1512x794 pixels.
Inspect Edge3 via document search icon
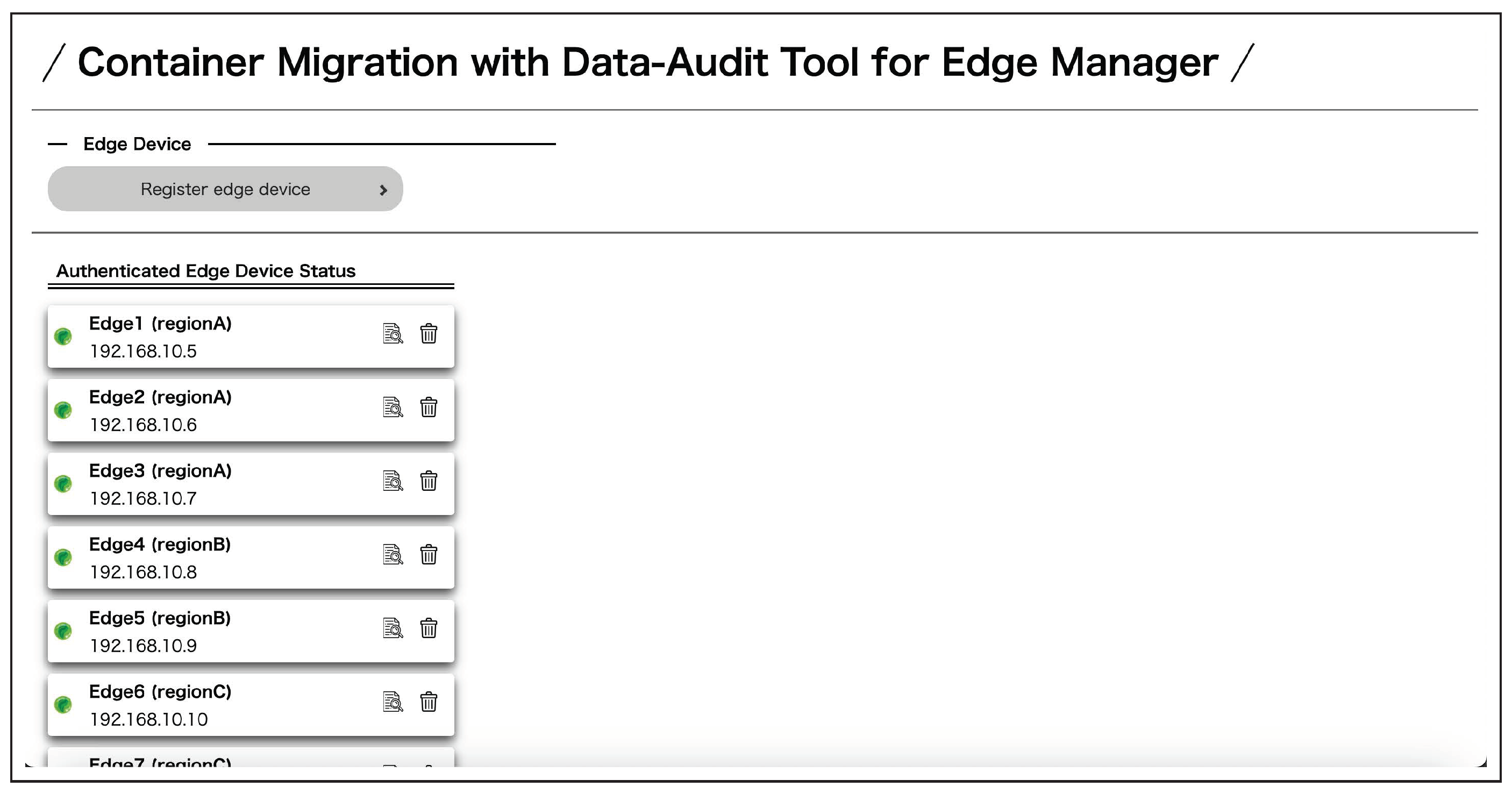point(392,481)
